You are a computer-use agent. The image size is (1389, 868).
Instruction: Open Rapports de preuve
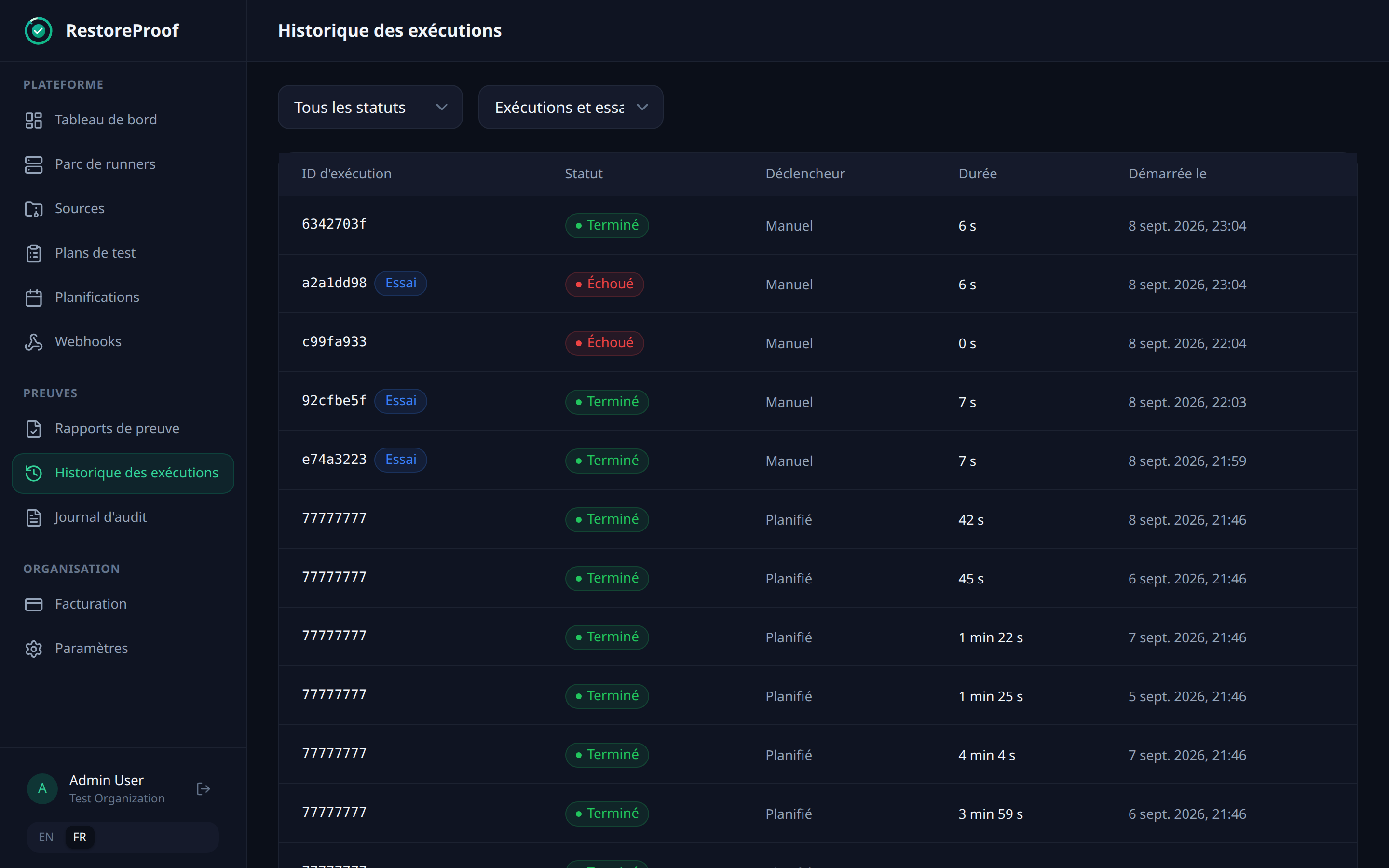[123, 429]
